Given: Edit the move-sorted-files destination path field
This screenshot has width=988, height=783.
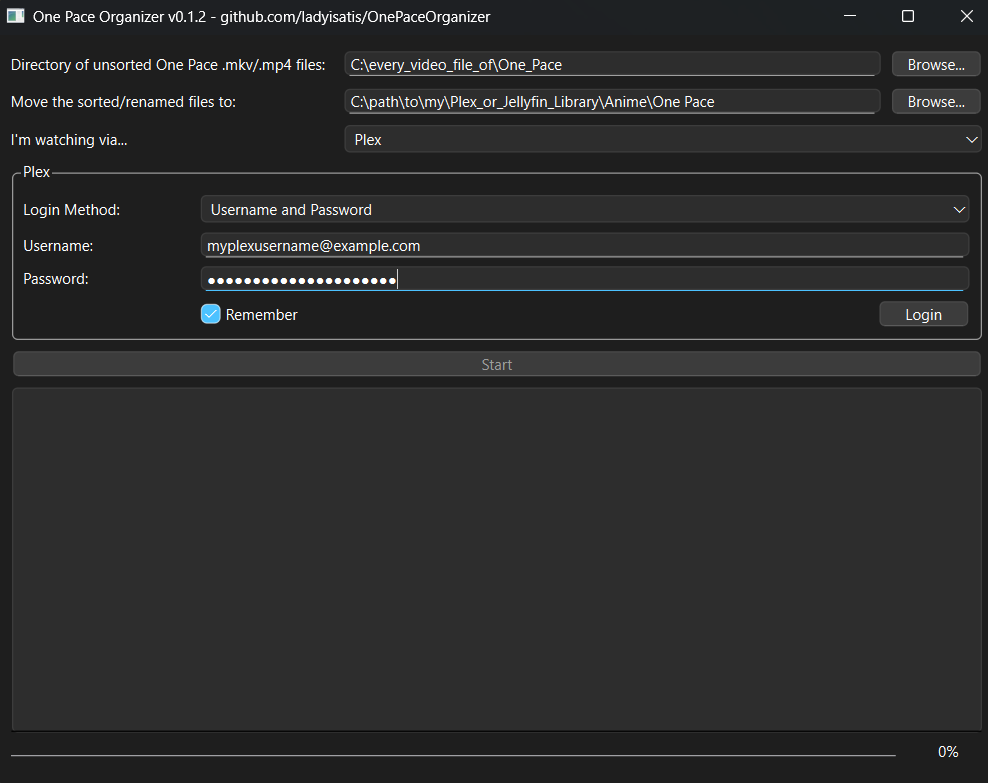Looking at the screenshot, I should click(612, 101).
